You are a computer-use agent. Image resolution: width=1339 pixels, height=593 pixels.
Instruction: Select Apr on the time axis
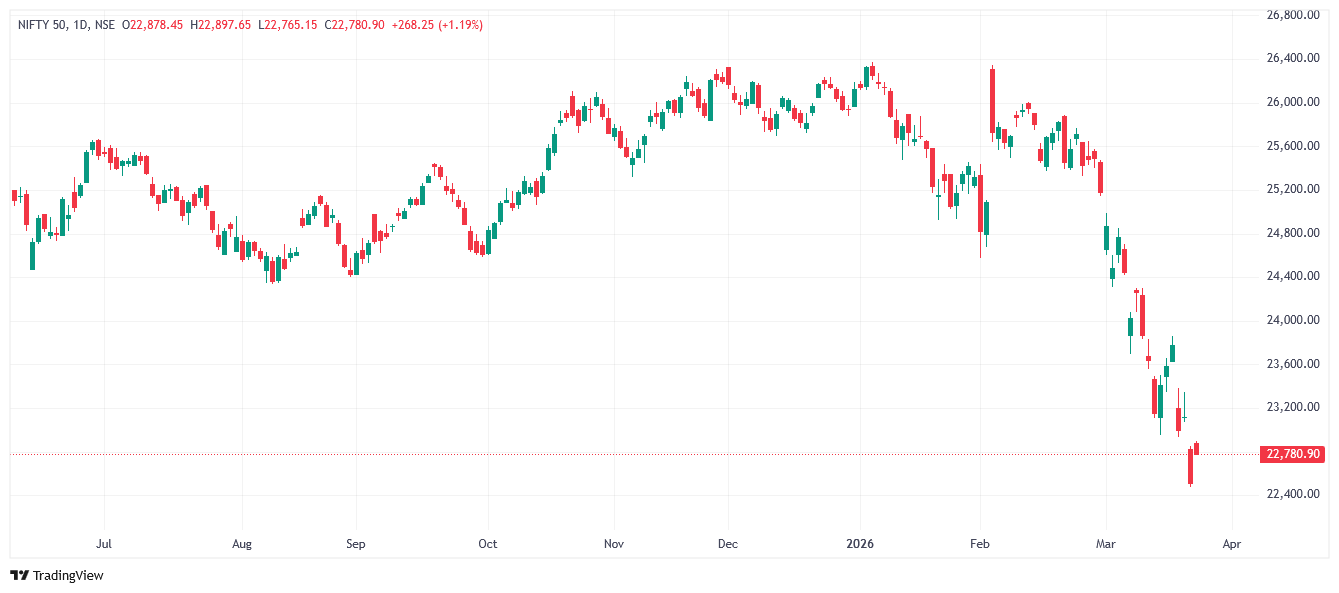[1232, 544]
